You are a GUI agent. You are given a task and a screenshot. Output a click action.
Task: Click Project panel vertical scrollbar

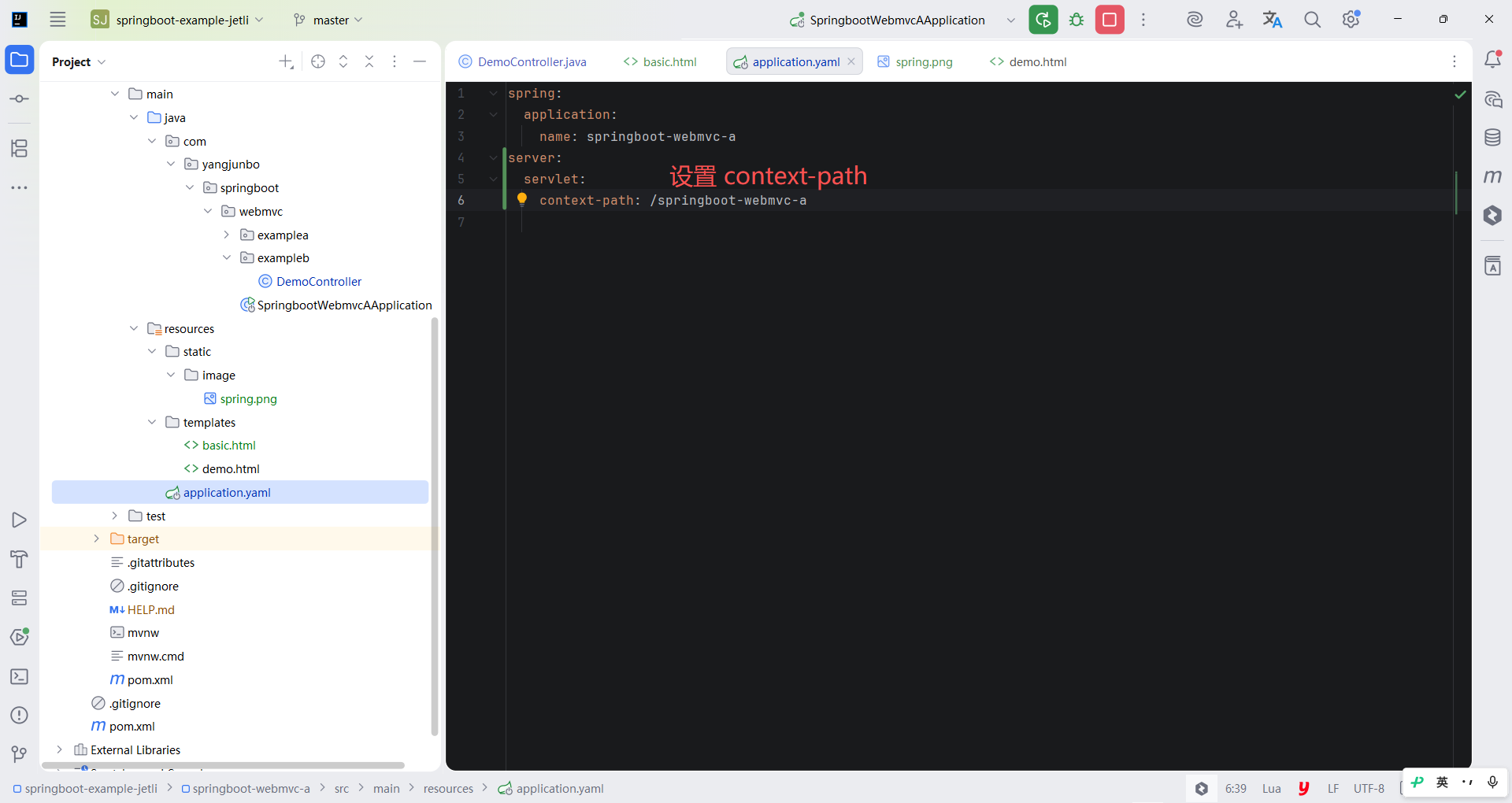coord(435,526)
